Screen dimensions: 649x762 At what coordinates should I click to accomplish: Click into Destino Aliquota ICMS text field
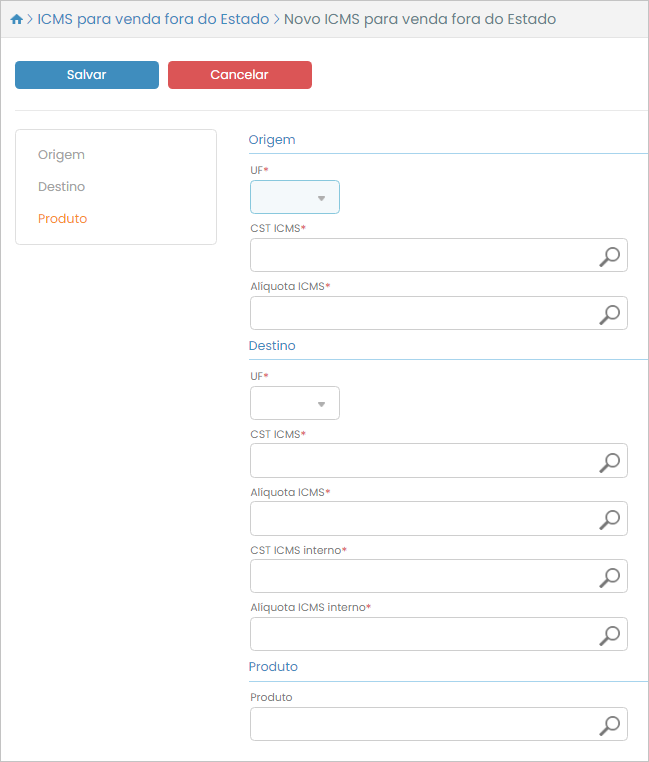click(420, 519)
